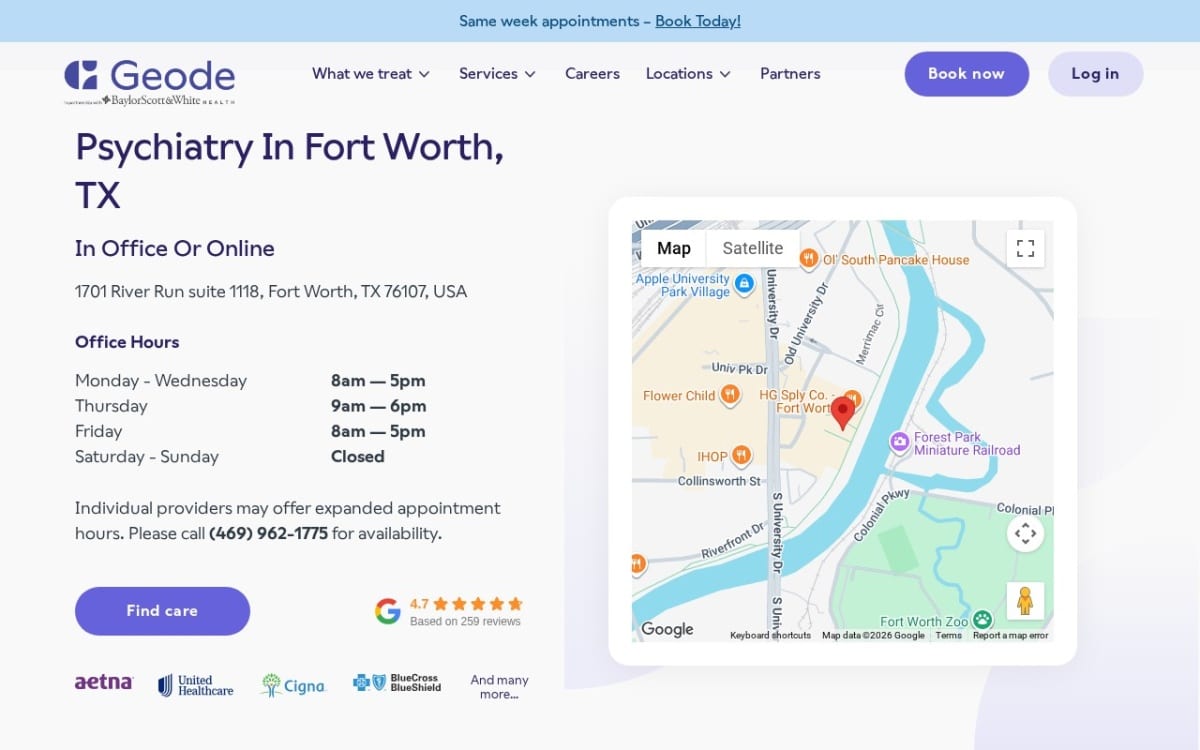The height and width of the screenshot is (750, 1200).
Task: Click the IHOP restaurant marker
Action: [741, 456]
